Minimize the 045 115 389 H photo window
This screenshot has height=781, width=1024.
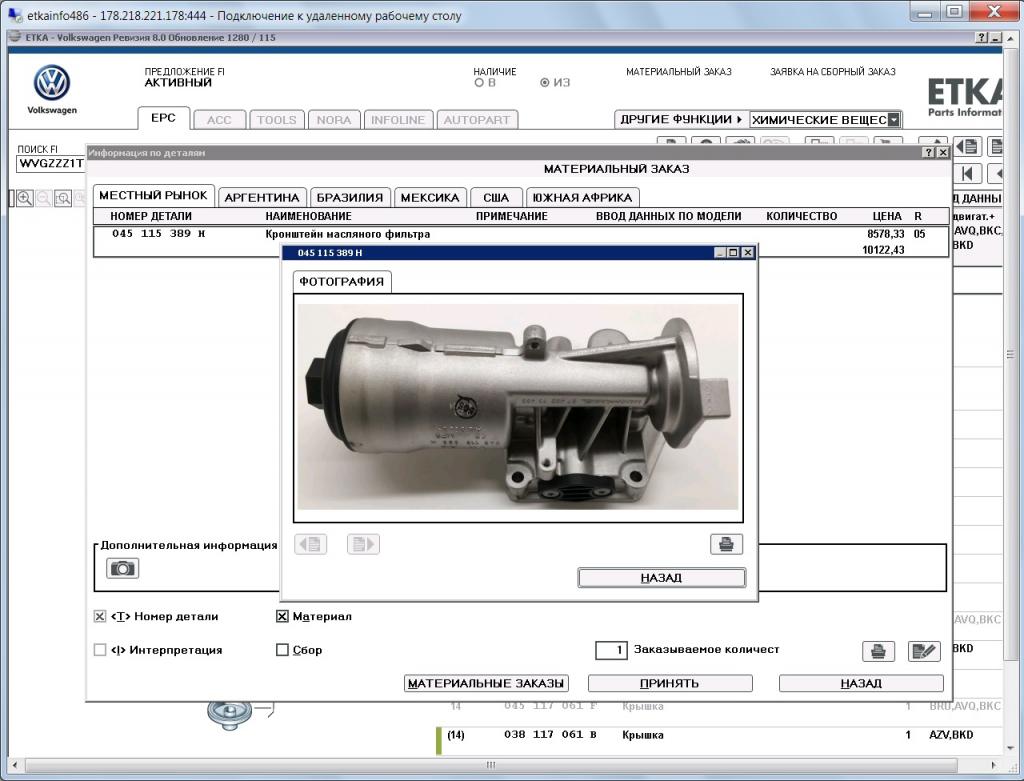[720, 253]
